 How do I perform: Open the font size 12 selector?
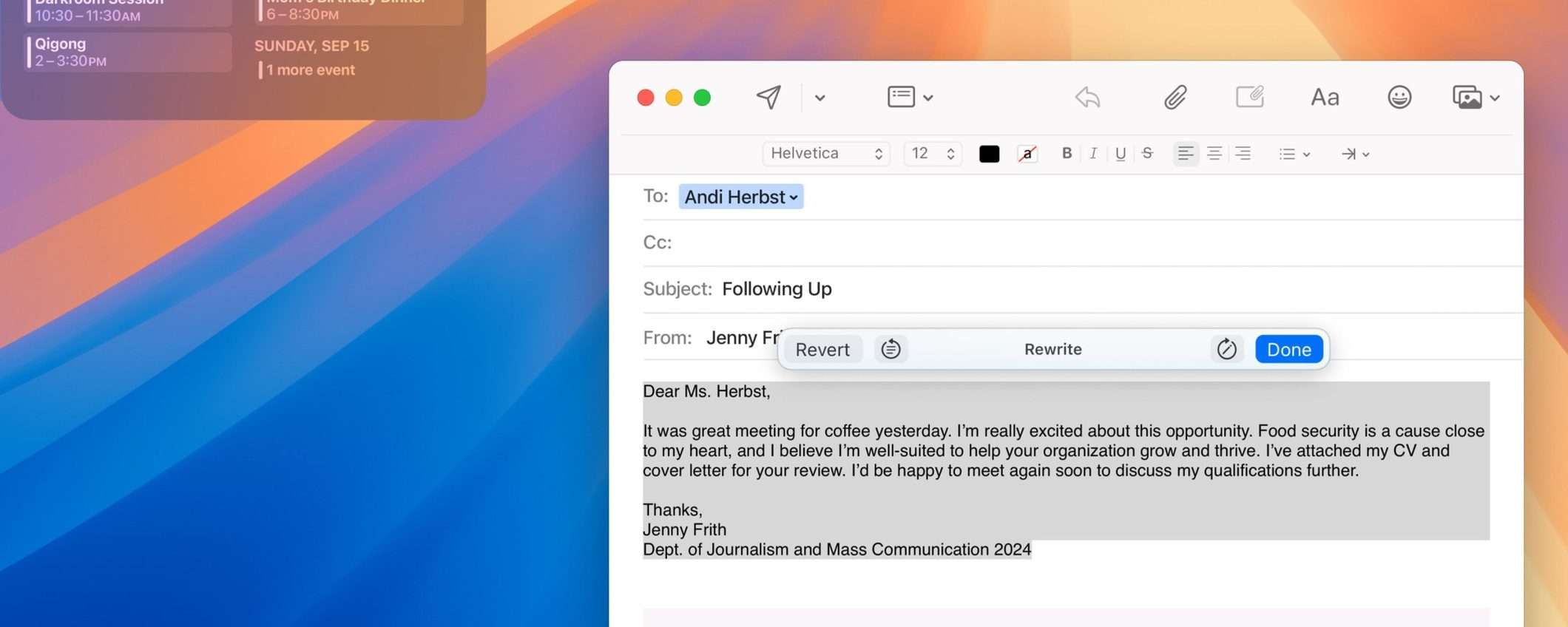pos(933,153)
